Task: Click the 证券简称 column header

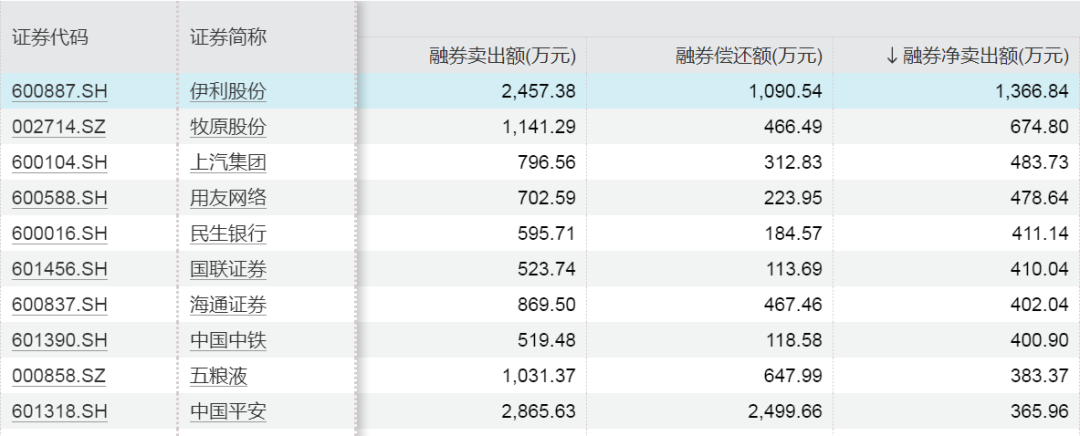Action: (x=228, y=38)
